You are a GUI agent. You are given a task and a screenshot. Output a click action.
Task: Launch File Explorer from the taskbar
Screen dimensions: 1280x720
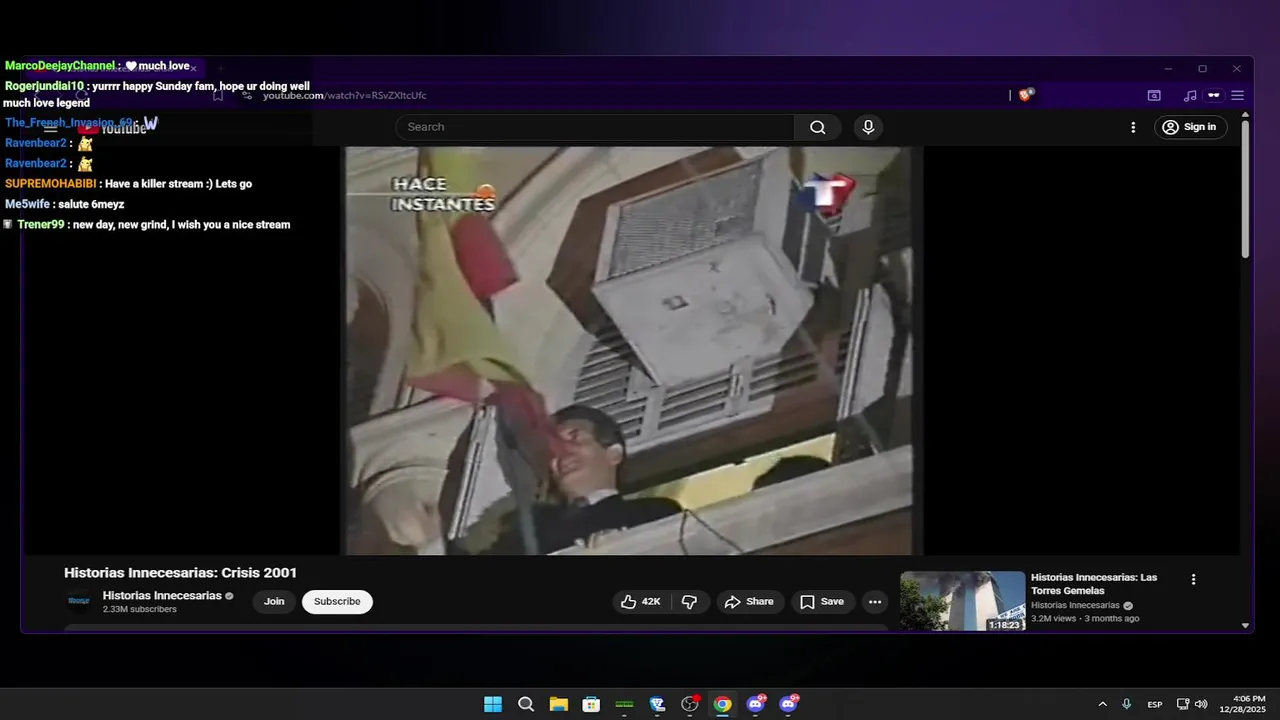pos(558,704)
